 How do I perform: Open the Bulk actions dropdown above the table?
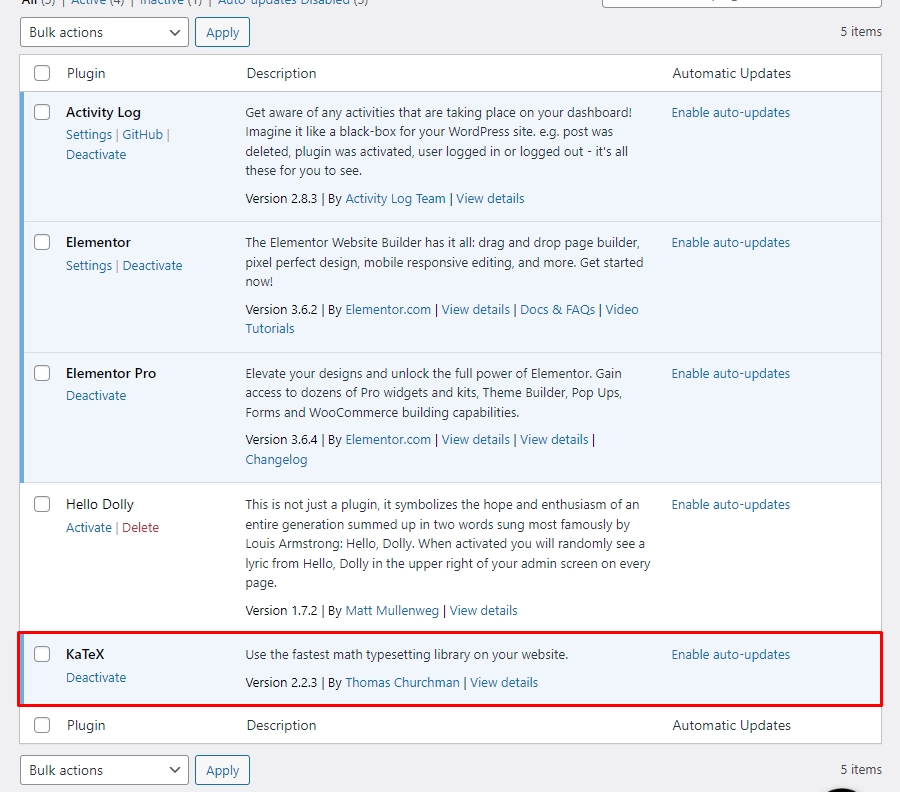104,32
